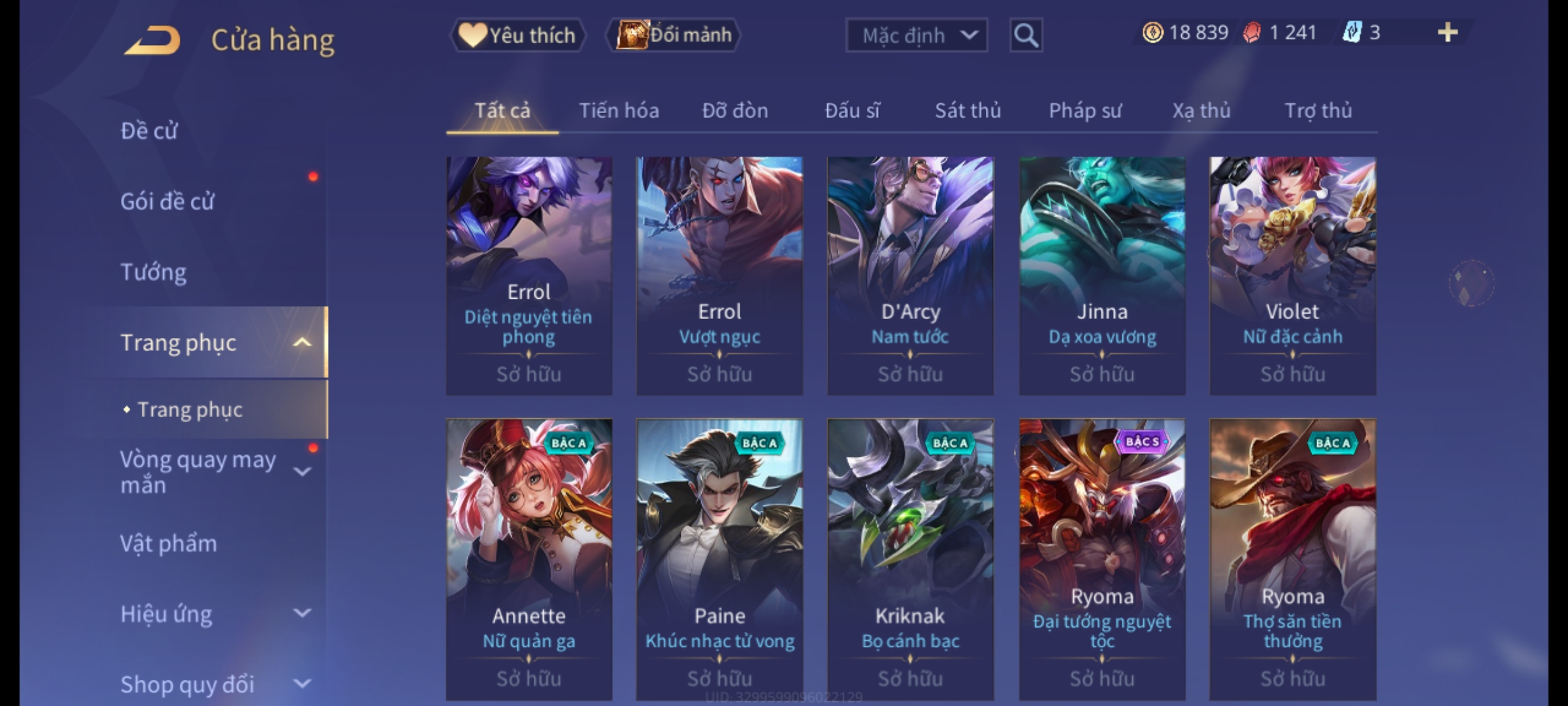Open Violet Nữ đặc cảnh skin card

pos(1292,275)
